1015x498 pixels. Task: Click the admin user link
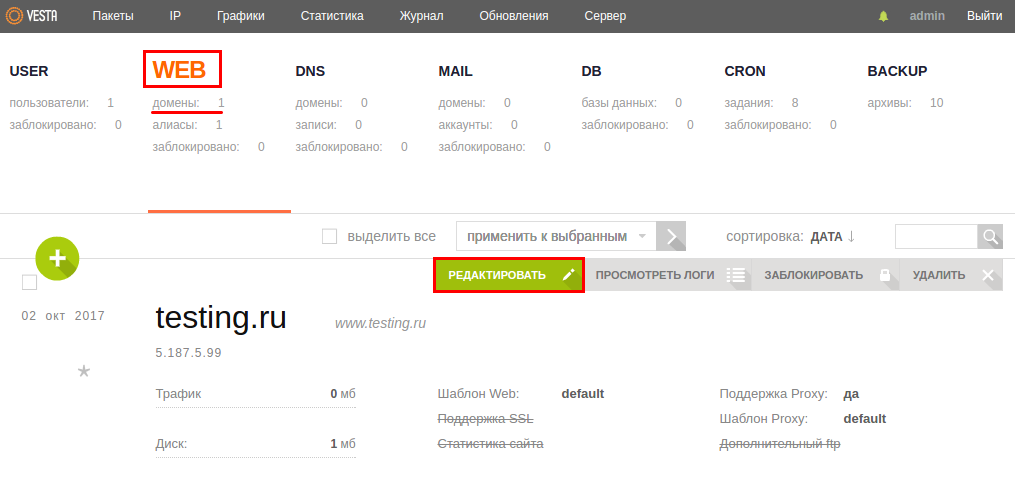927,16
